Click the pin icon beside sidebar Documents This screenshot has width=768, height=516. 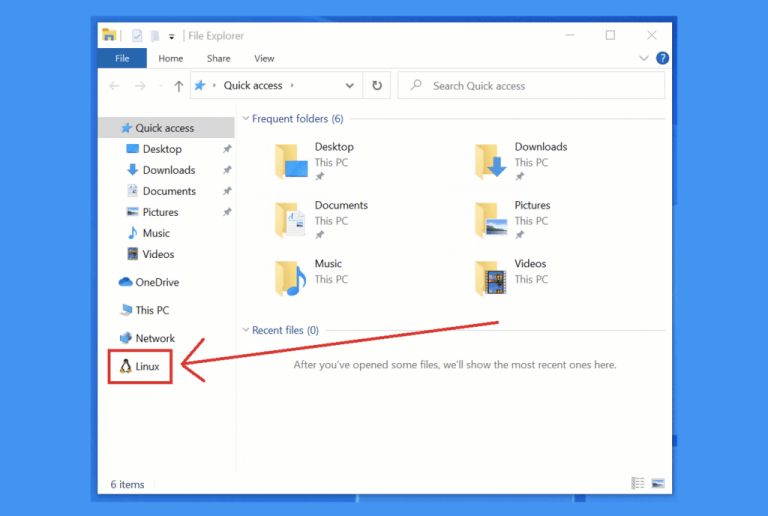227,191
